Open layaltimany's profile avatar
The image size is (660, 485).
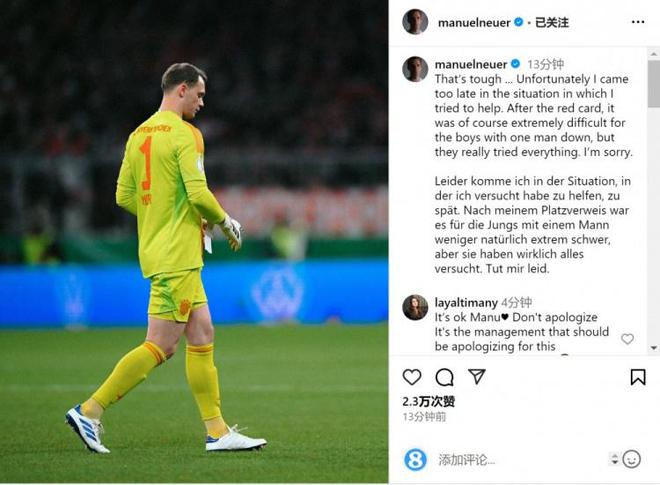(x=415, y=307)
